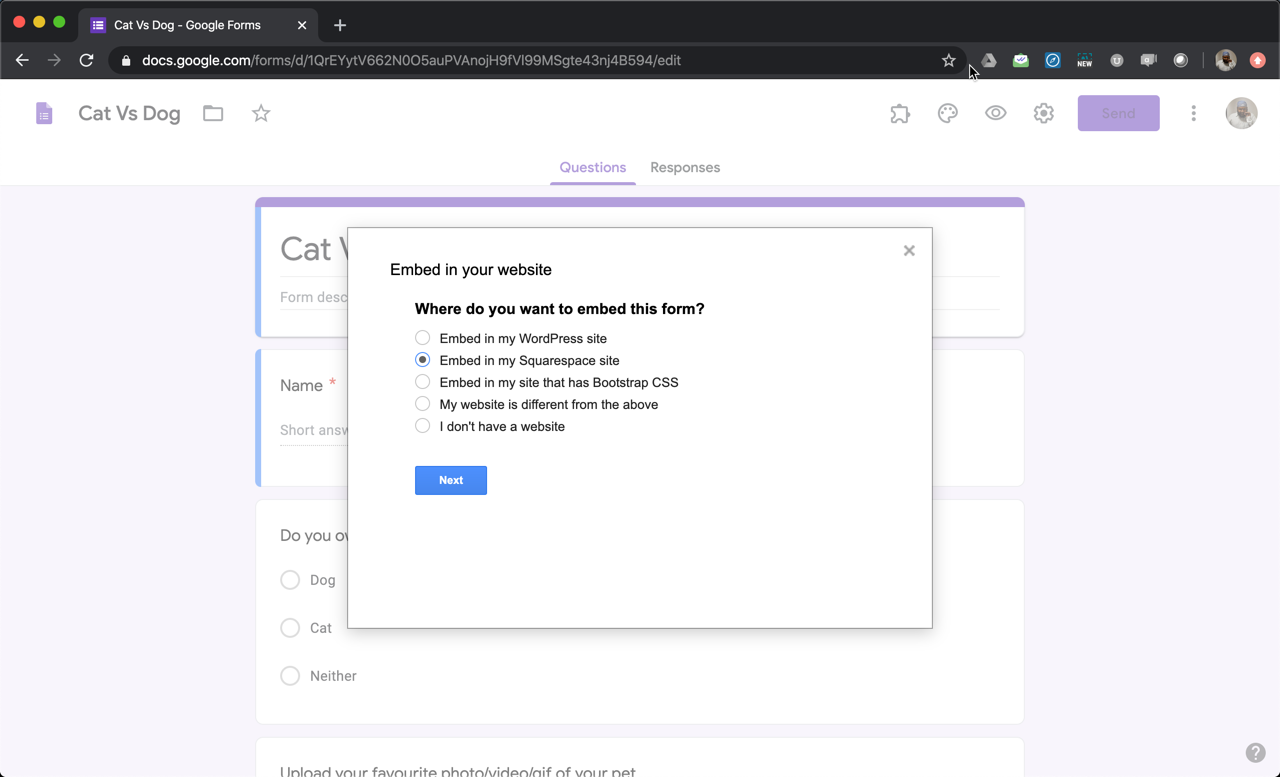Select Embed in my Squarespace site
1280x777 pixels.
(x=422, y=360)
